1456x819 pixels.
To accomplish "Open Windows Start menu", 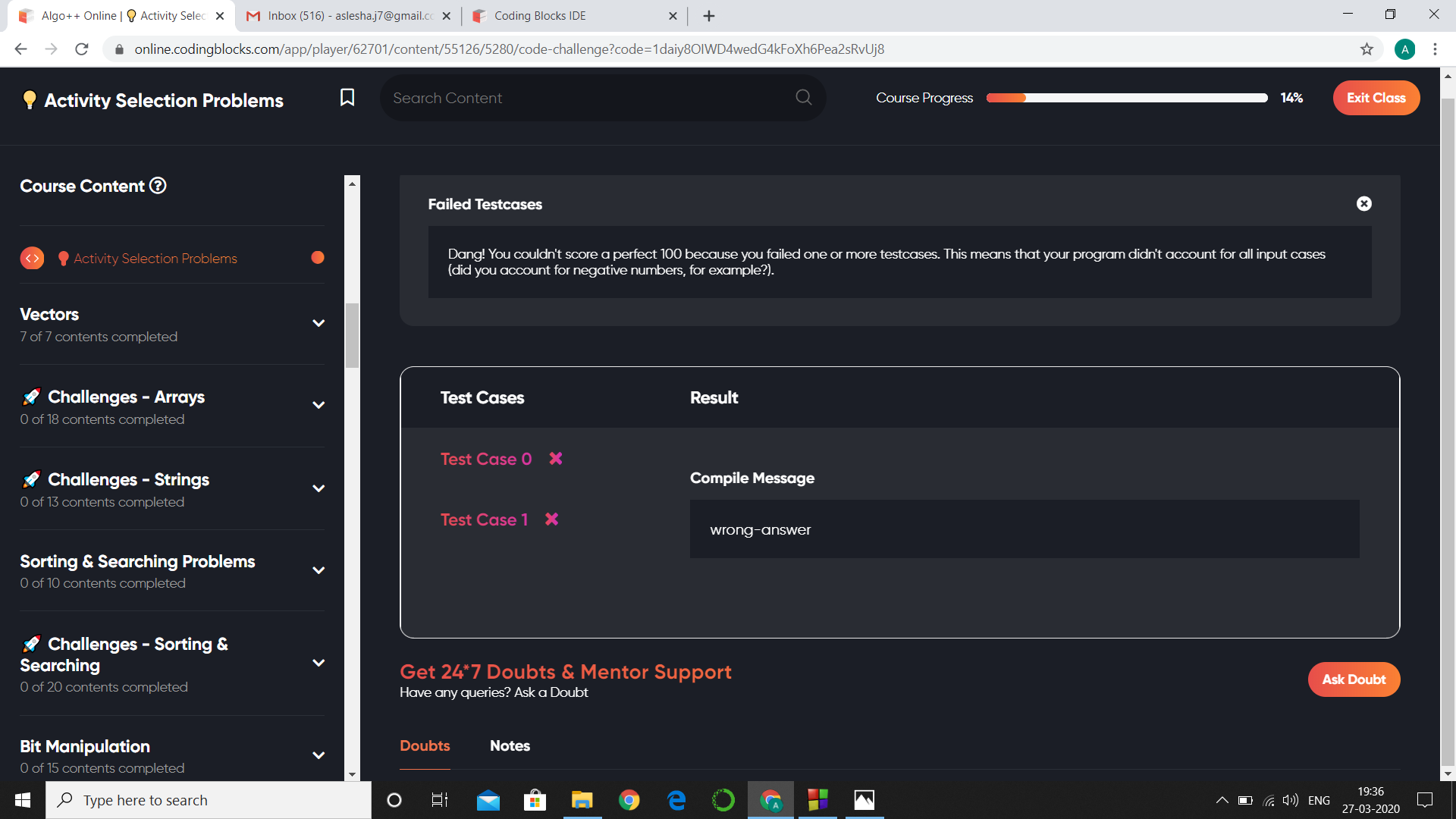I will pos(23,800).
